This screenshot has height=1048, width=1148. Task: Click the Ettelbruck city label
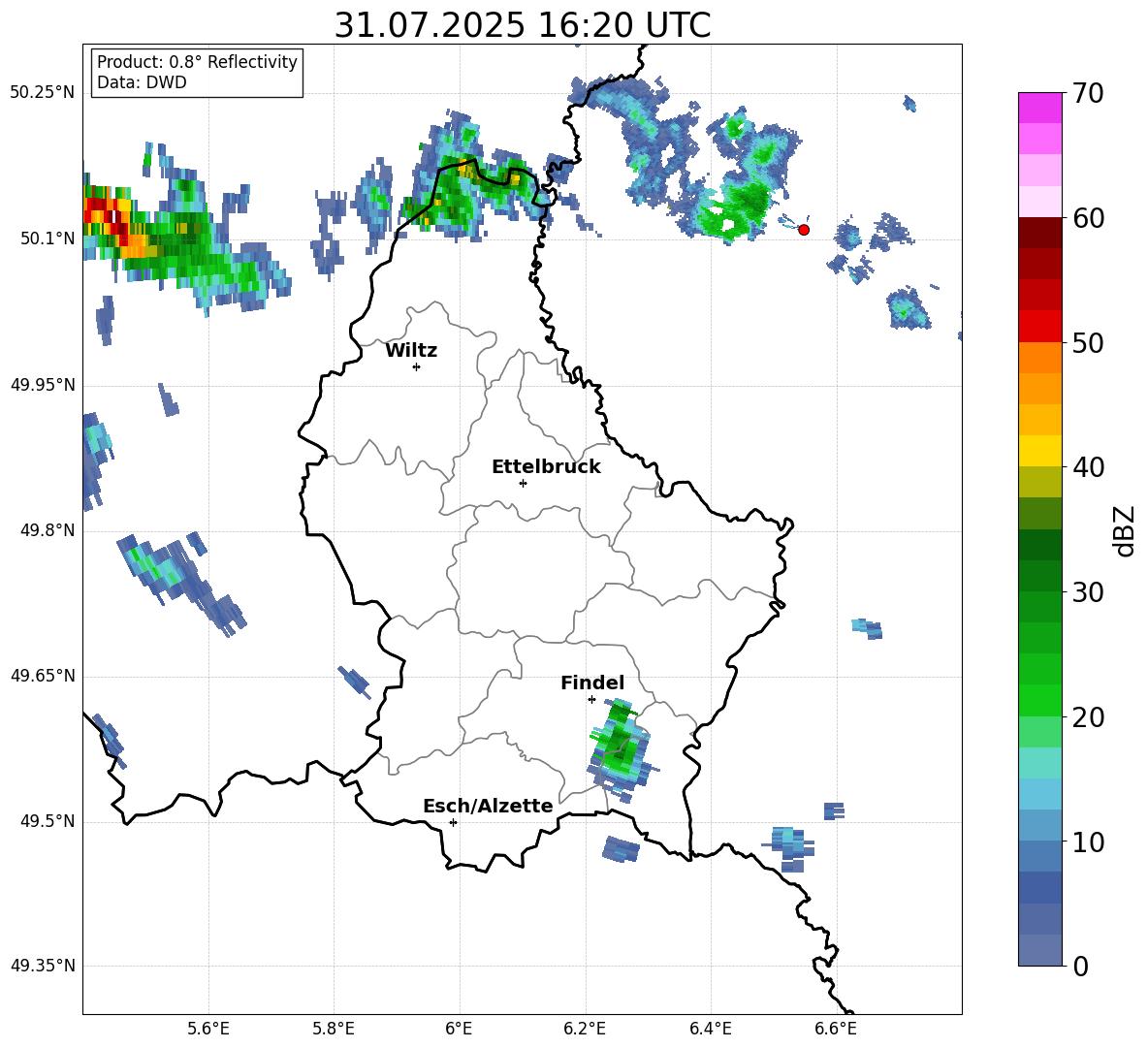546,467
